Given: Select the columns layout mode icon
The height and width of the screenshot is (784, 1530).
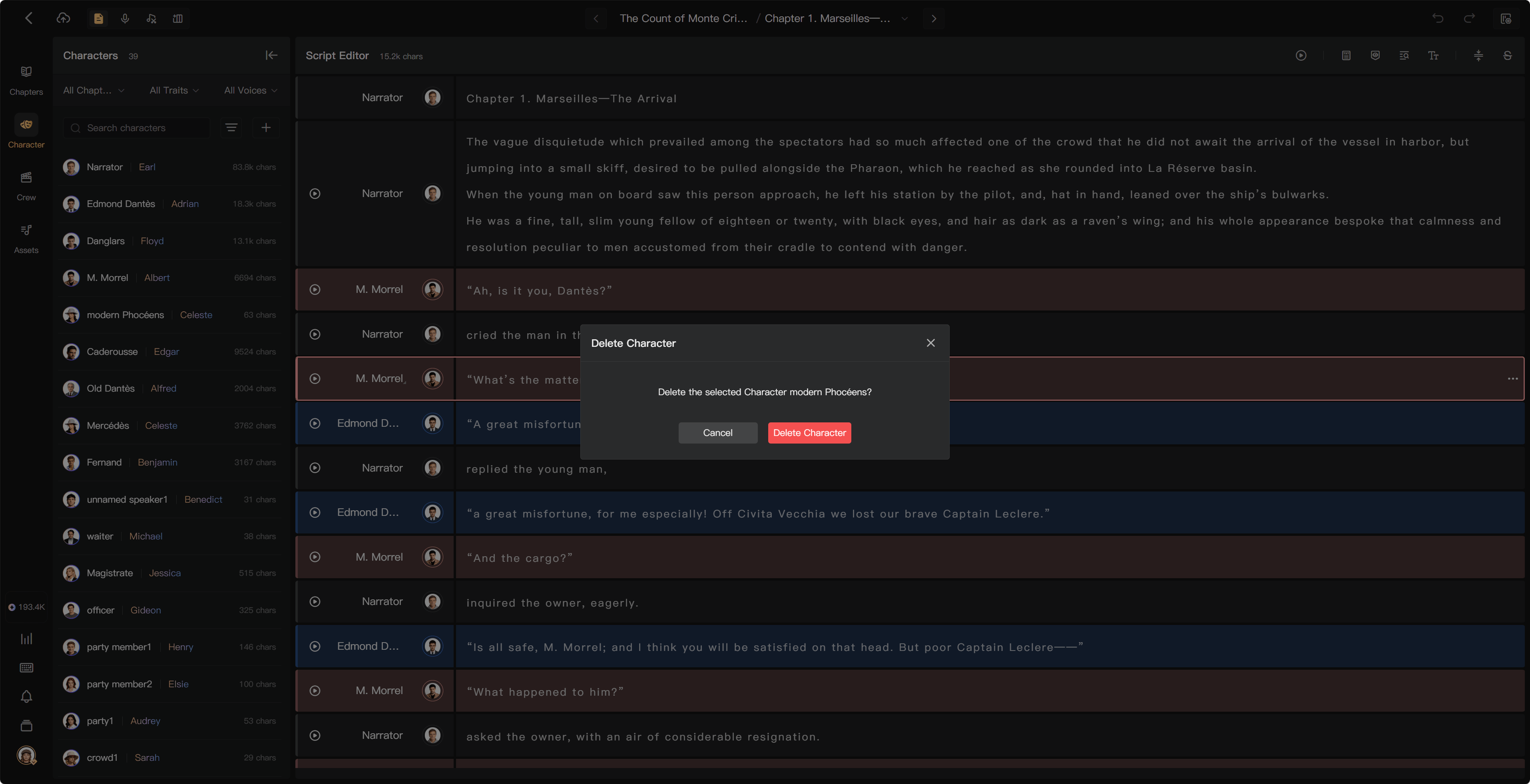Looking at the screenshot, I should pos(177,18).
